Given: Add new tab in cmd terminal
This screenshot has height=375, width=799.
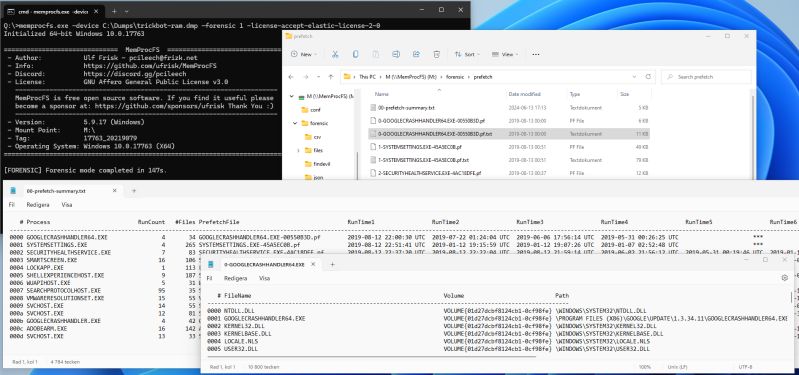Looking at the screenshot, I should pos(114,11).
